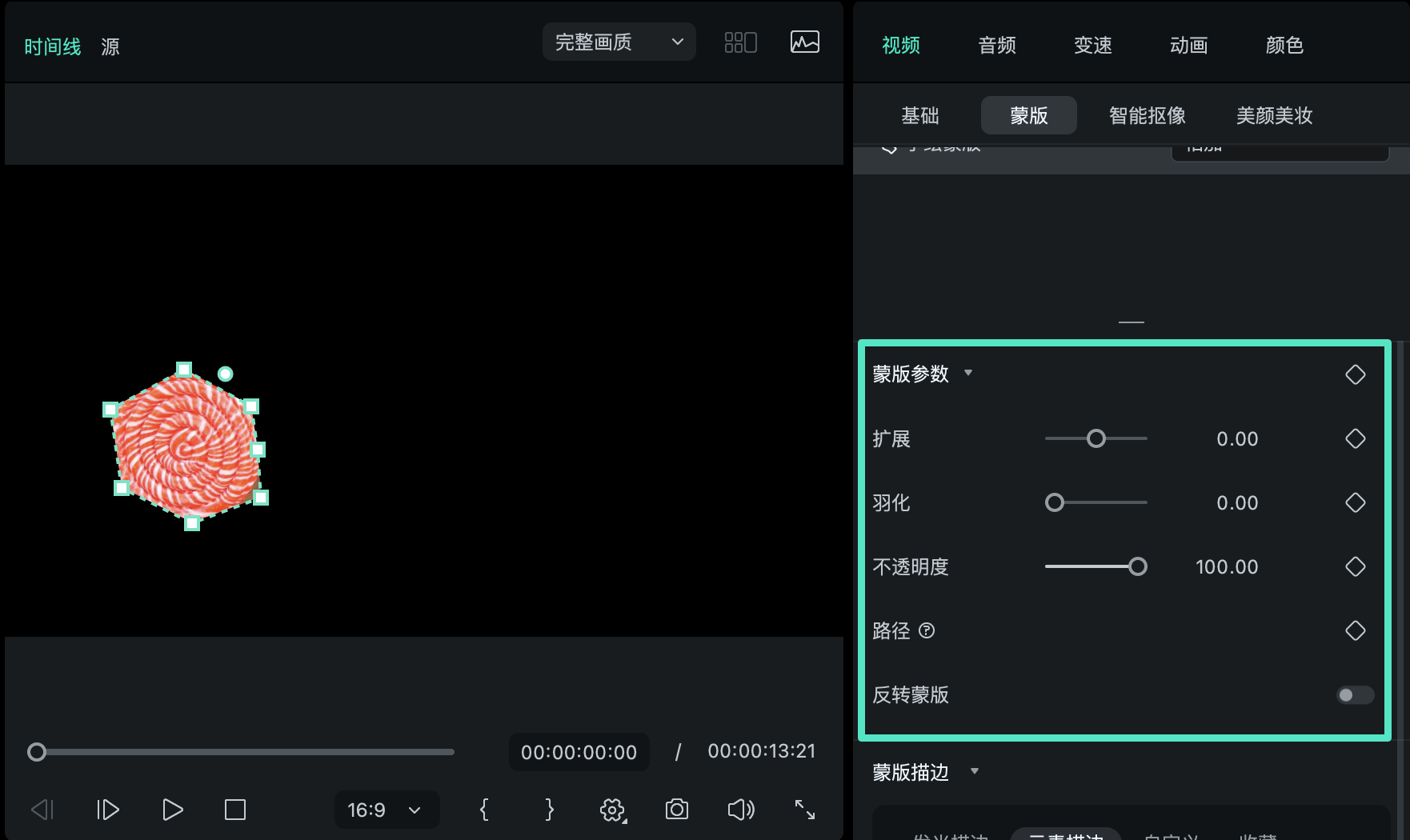Take a snapshot with the camera icon
The width and height of the screenshot is (1410, 840).
[x=677, y=810]
